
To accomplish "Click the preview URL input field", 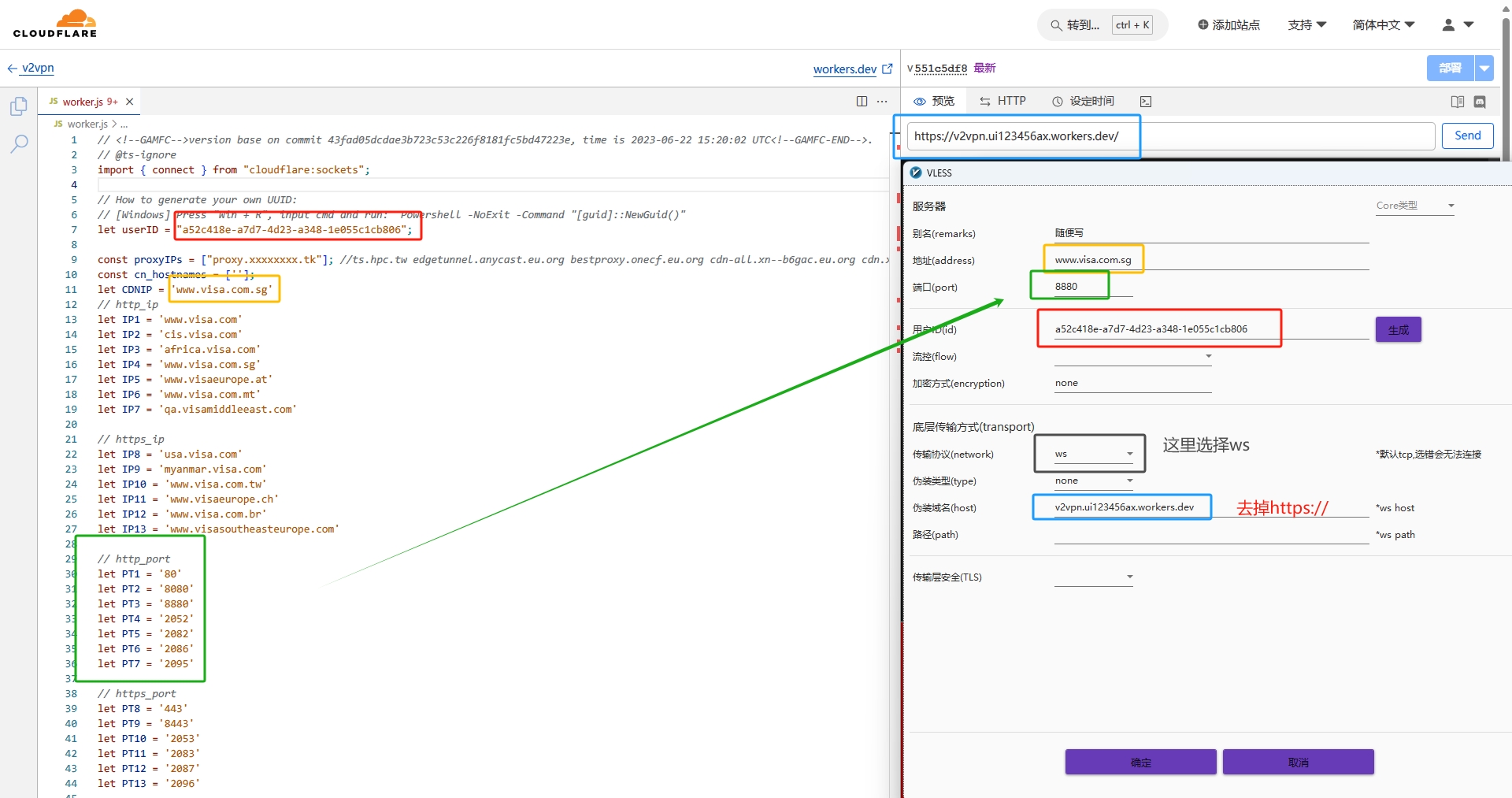I will [x=1170, y=136].
